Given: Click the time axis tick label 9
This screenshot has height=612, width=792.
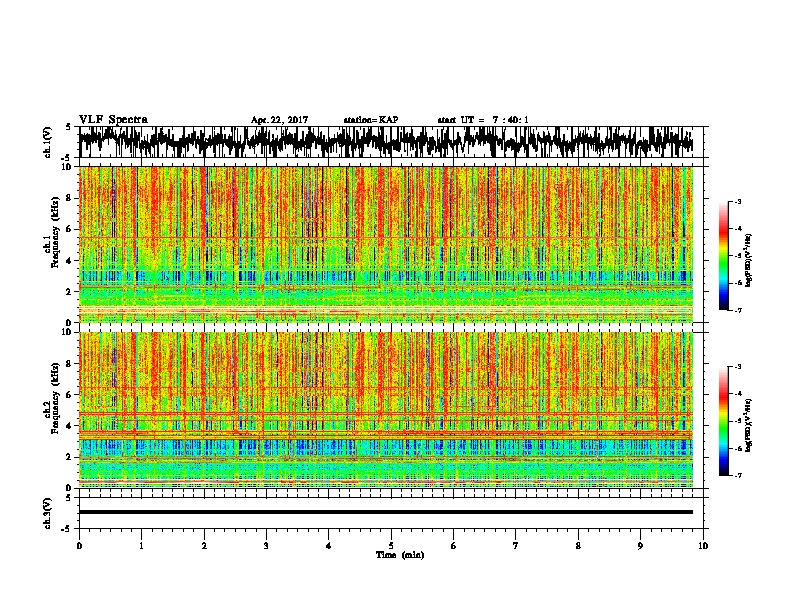Looking at the screenshot, I should (x=640, y=545).
